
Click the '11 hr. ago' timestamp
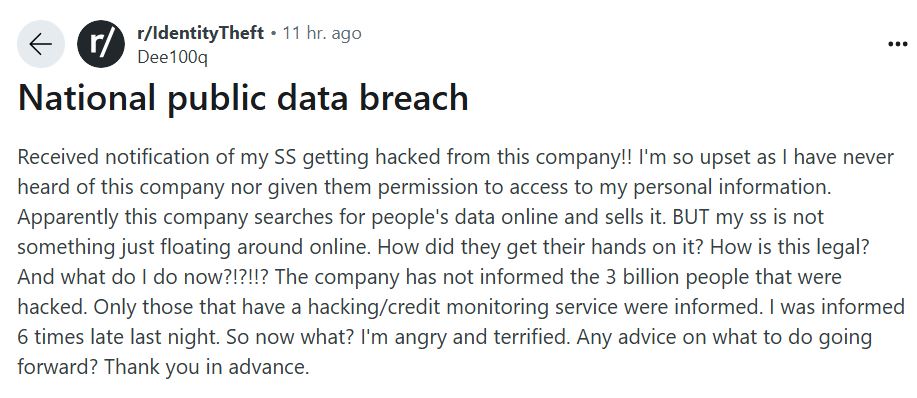point(322,33)
